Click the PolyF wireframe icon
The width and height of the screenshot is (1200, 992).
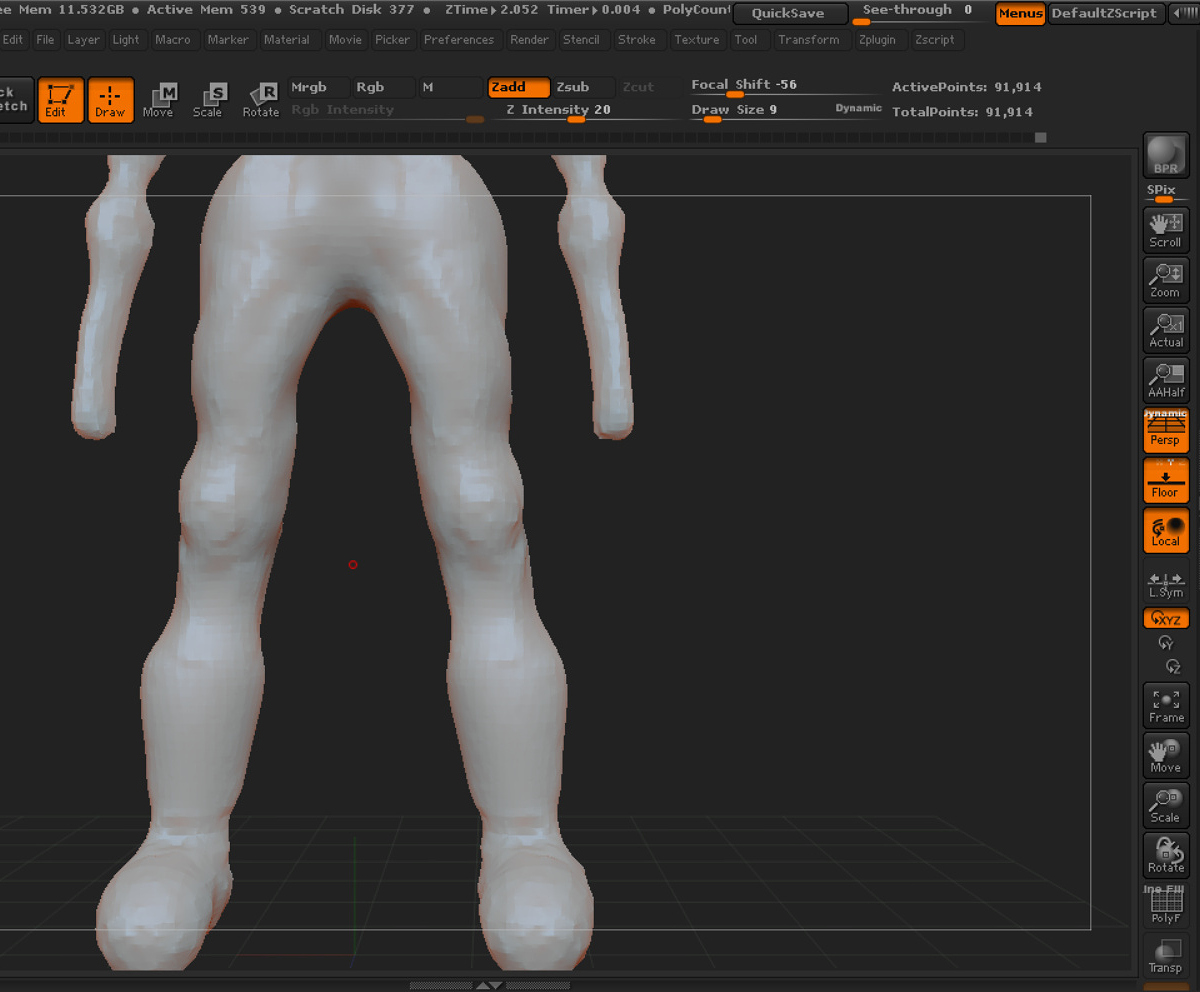click(x=1165, y=906)
